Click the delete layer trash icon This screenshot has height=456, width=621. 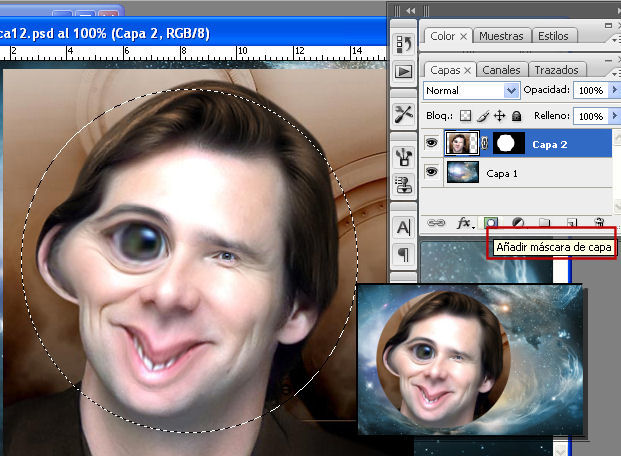pyautogui.click(x=599, y=222)
